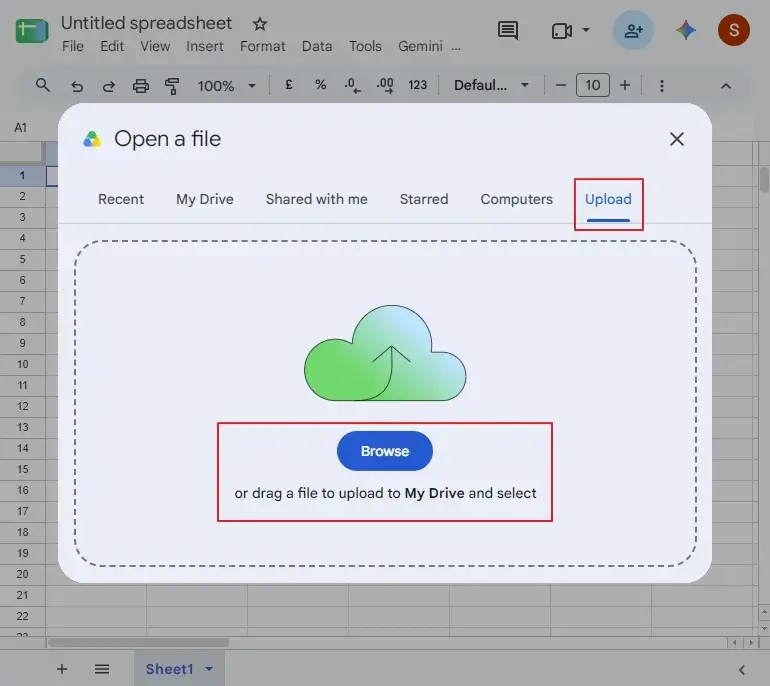Collapse the header with up chevron

(x=726, y=86)
